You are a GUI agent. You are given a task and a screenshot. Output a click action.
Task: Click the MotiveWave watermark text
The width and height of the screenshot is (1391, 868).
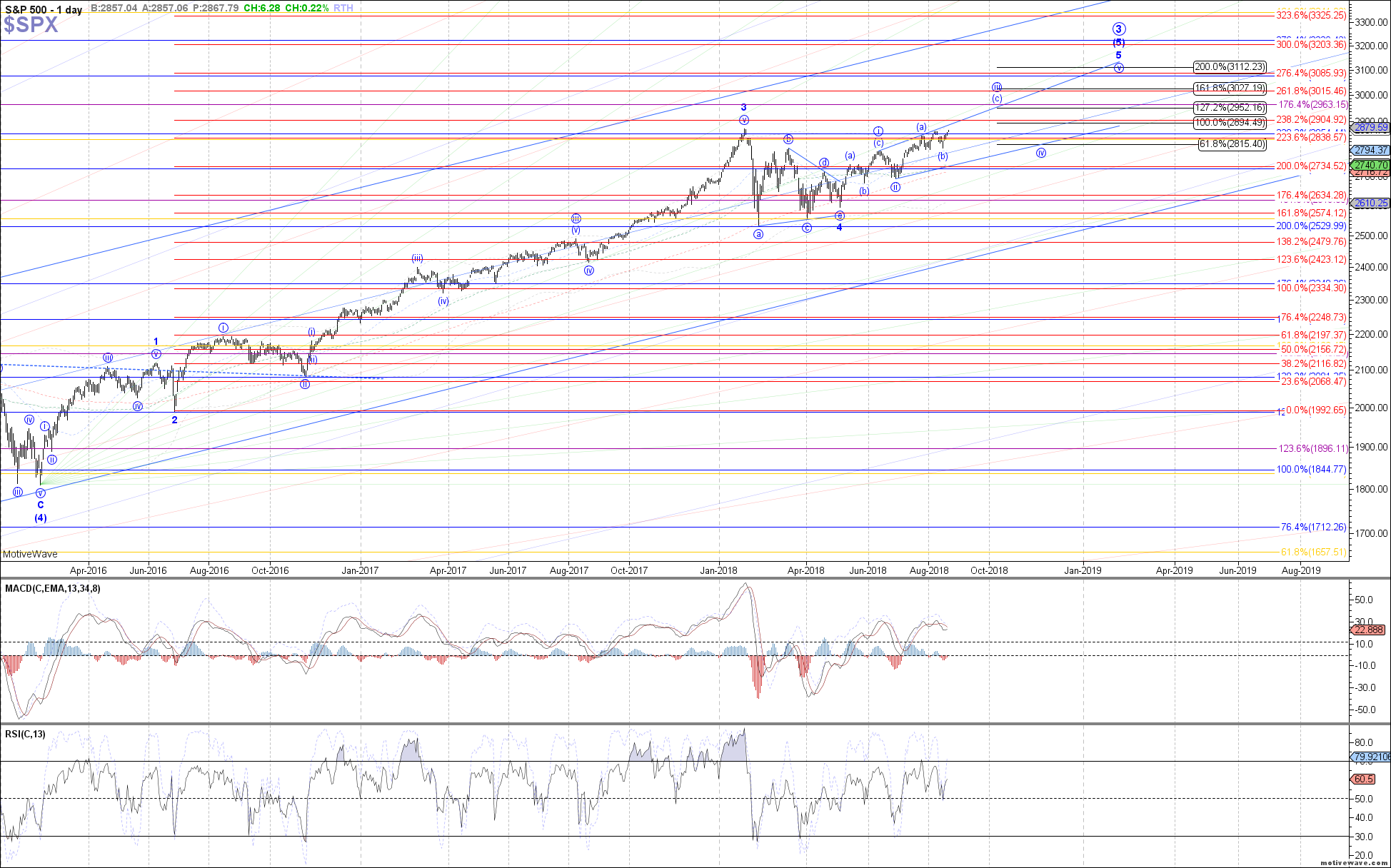pyautogui.click(x=30, y=554)
